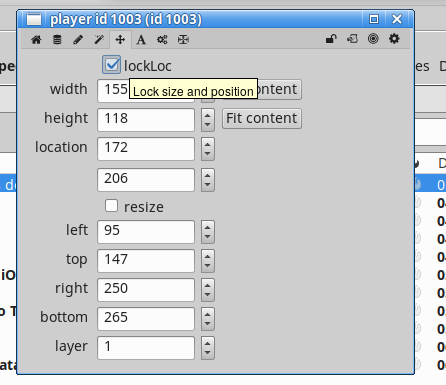The width and height of the screenshot is (446, 385).
Task: Select the database stack icon
Action: tap(57, 40)
